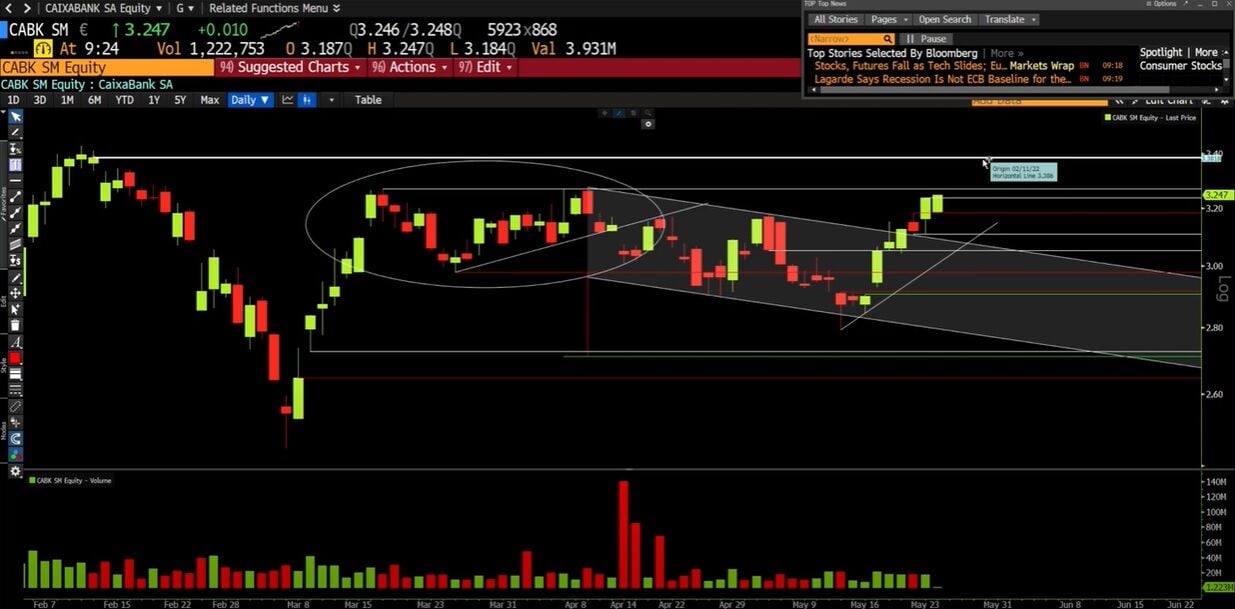Image resolution: width=1235 pixels, height=609 pixels.
Task: Open the More » link after Top Stories
Action: tap(1005, 53)
